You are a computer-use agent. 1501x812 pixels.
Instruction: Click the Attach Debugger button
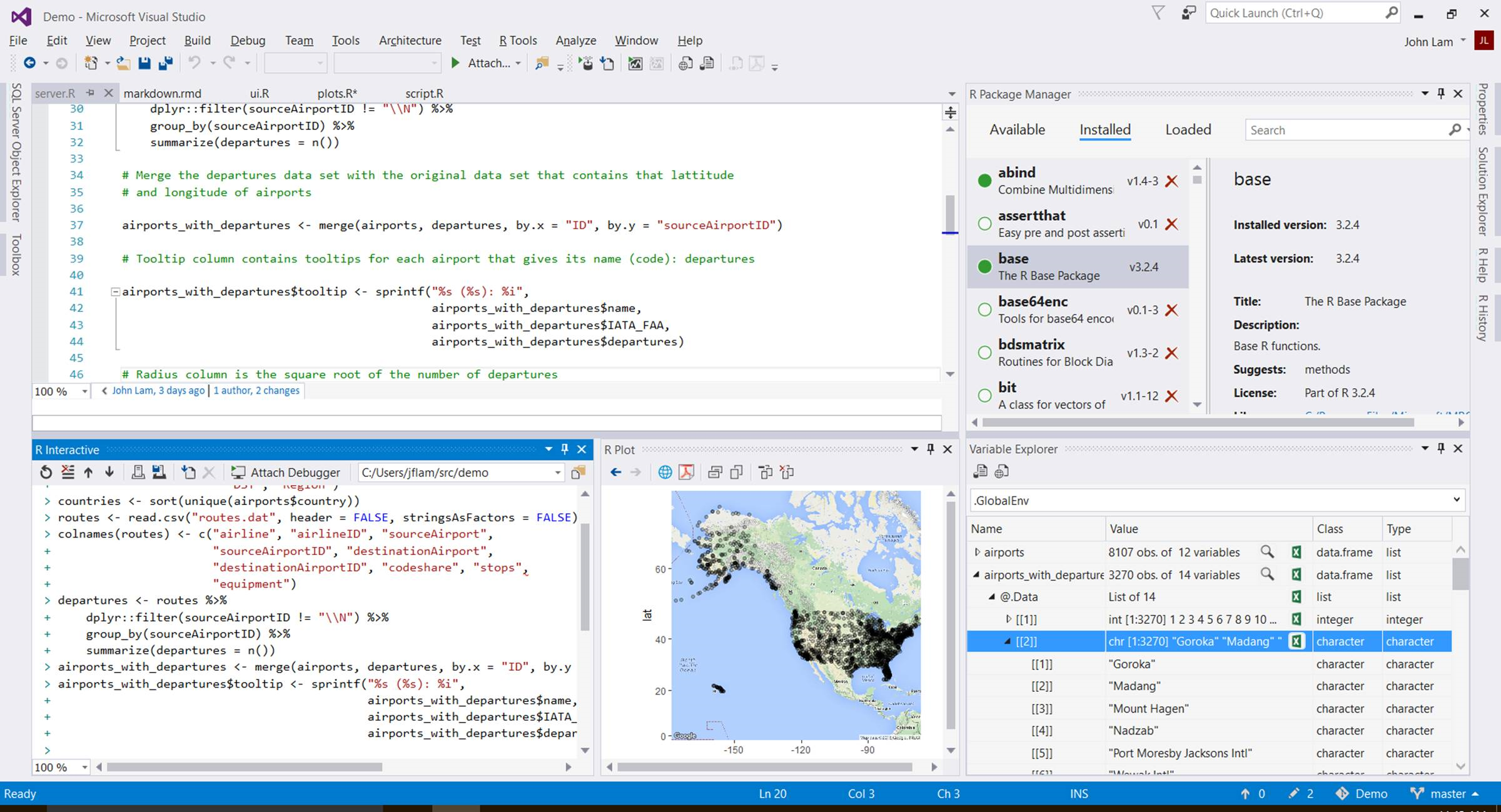click(286, 473)
